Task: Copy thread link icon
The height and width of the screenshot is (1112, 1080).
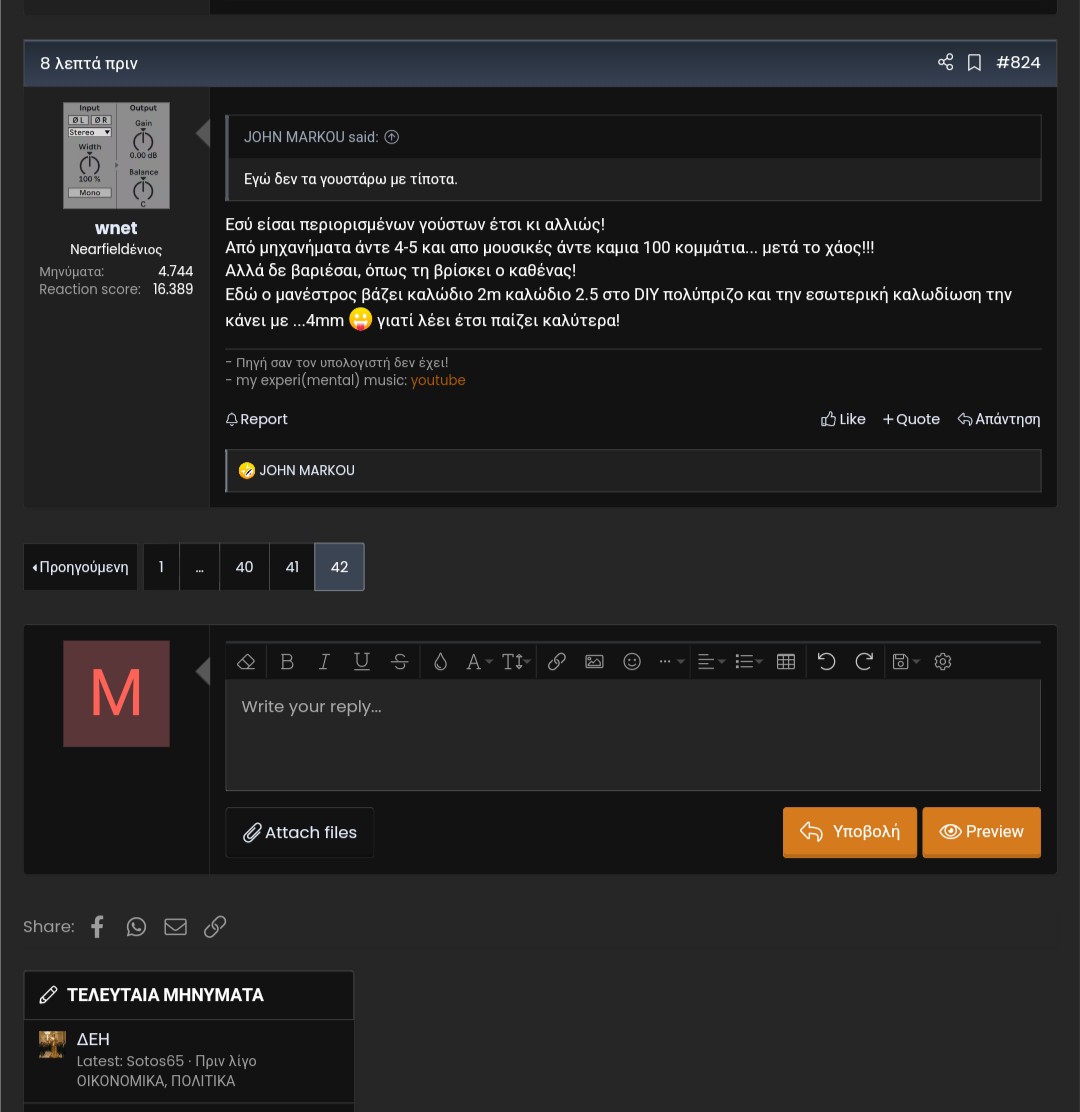Action: tap(215, 927)
